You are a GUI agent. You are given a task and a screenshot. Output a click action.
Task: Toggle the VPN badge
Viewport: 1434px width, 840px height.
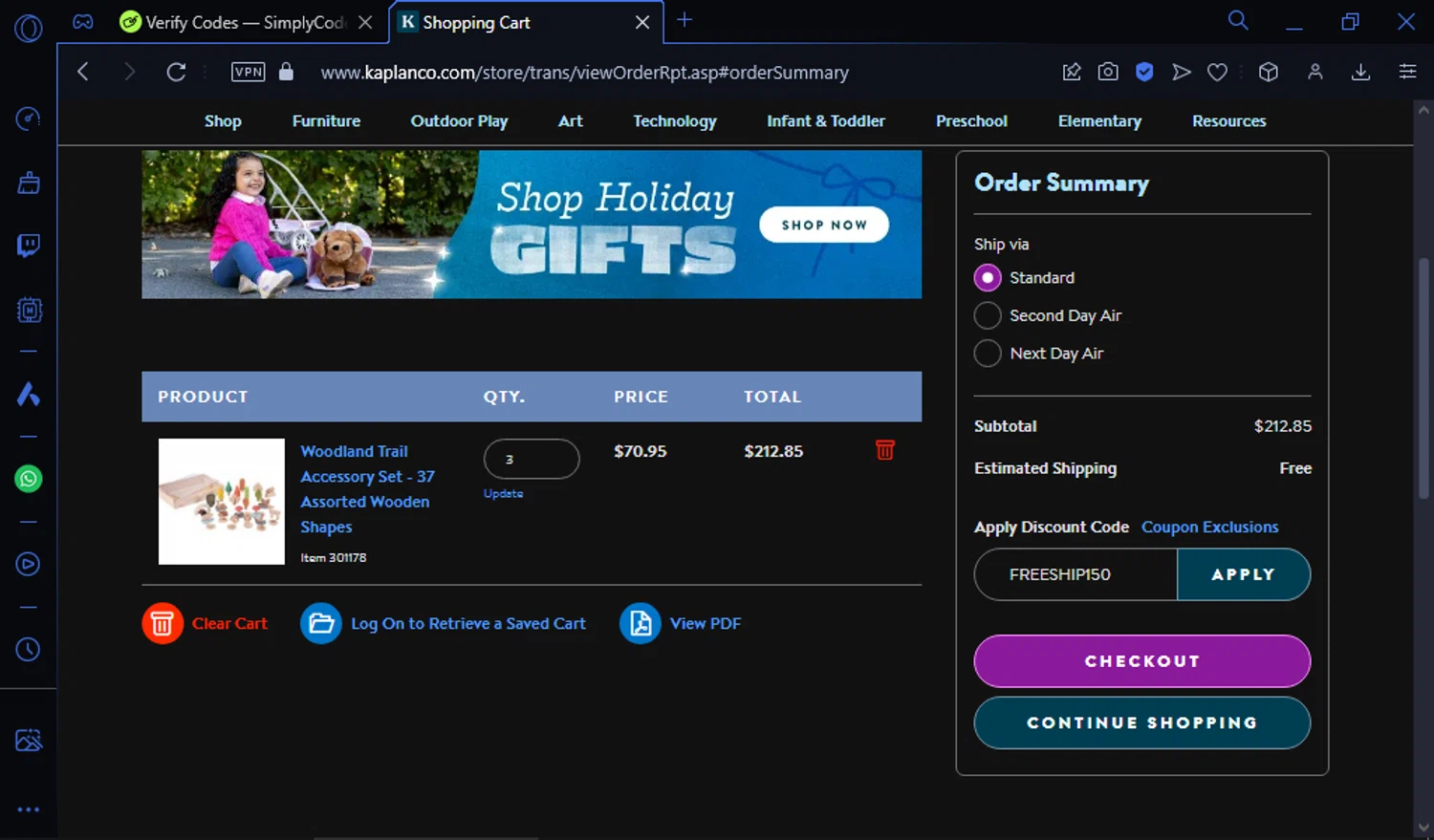click(x=249, y=72)
